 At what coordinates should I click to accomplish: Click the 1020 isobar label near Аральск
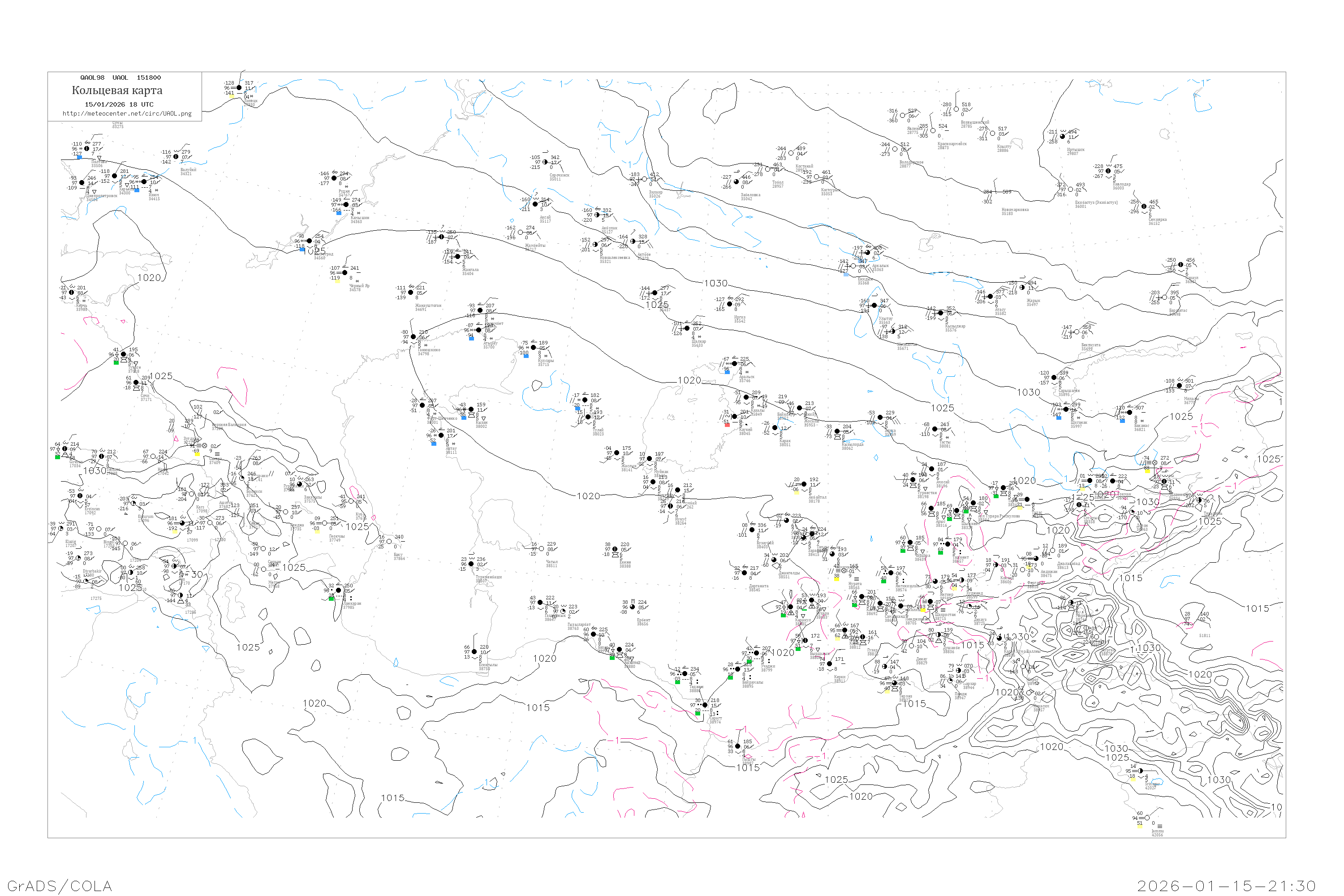coord(689,380)
